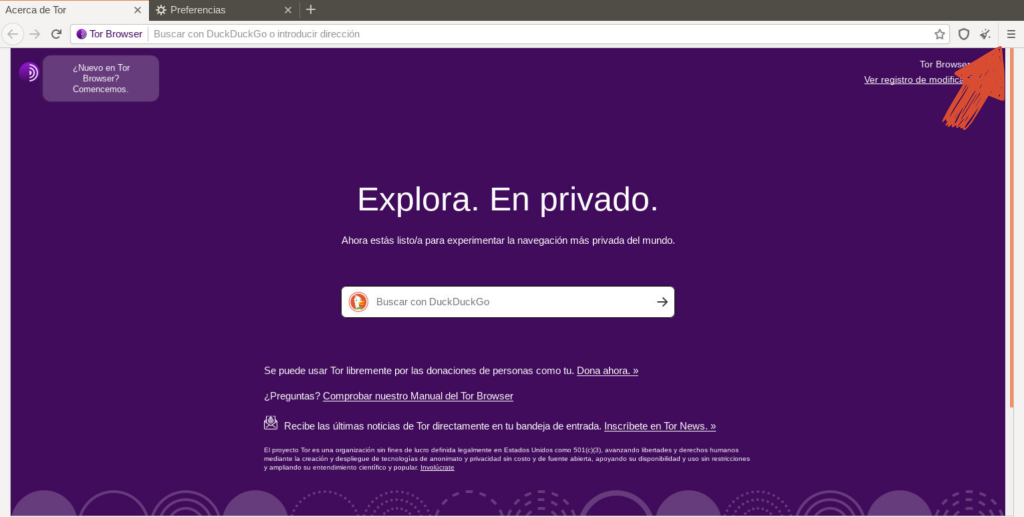Bookmark this page with the star icon
Screen dimensions: 1024x517
pos(939,34)
